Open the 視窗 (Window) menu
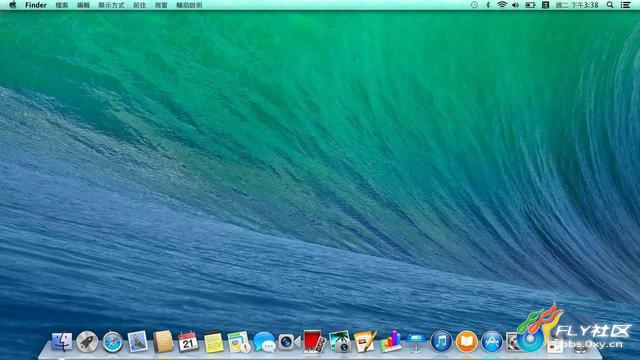640x360 pixels. tap(161, 5)
